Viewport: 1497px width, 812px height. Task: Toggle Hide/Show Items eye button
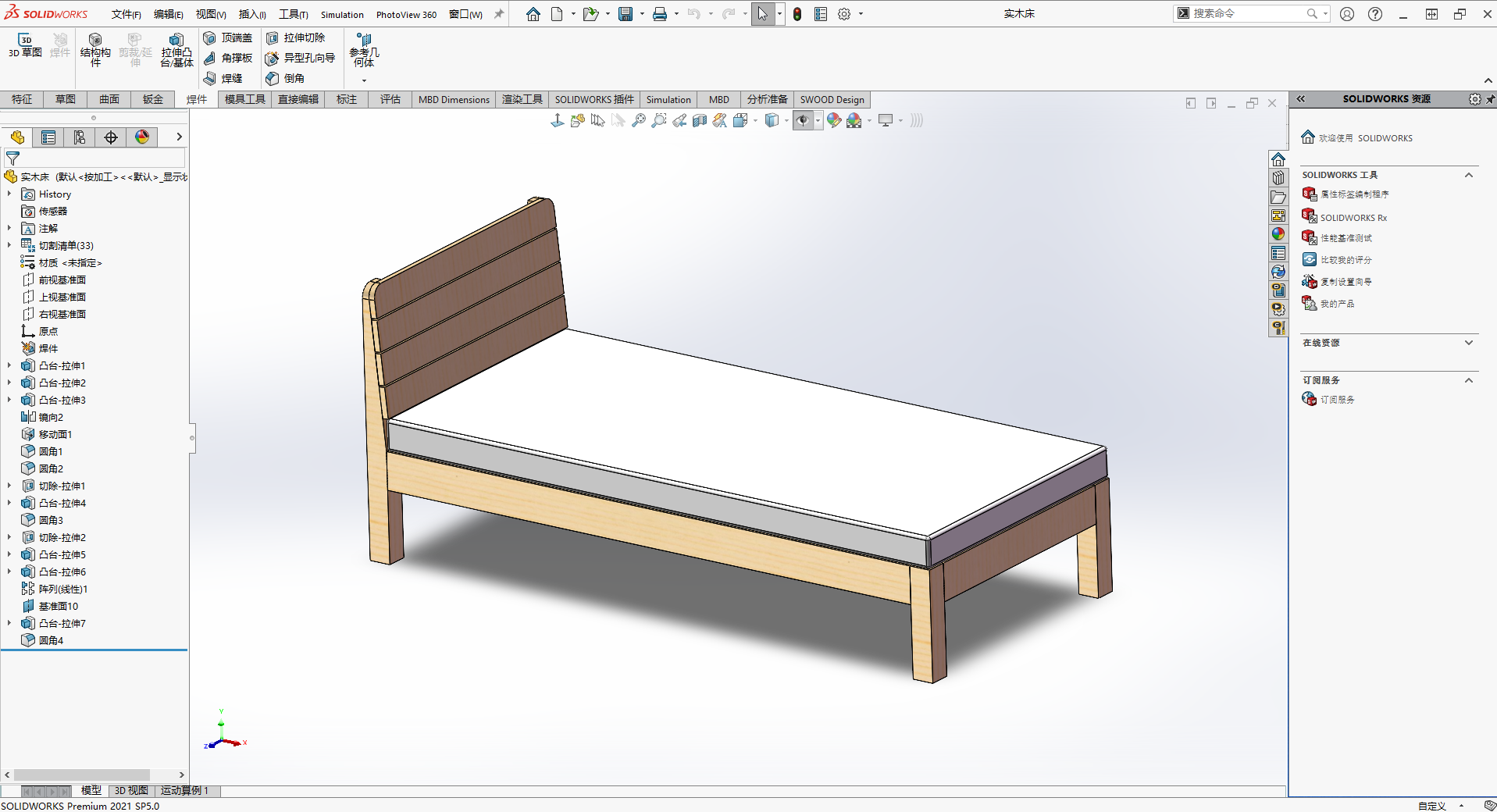pos(802,120)
